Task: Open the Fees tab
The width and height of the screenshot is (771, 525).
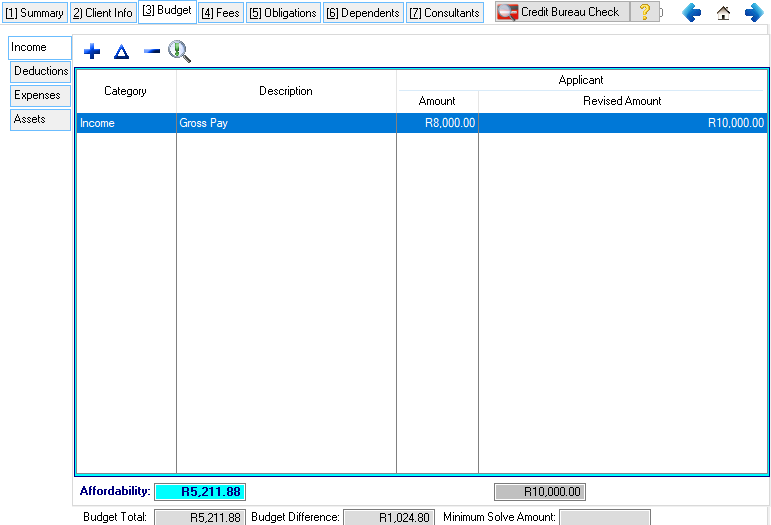Action: pos(220,13)
